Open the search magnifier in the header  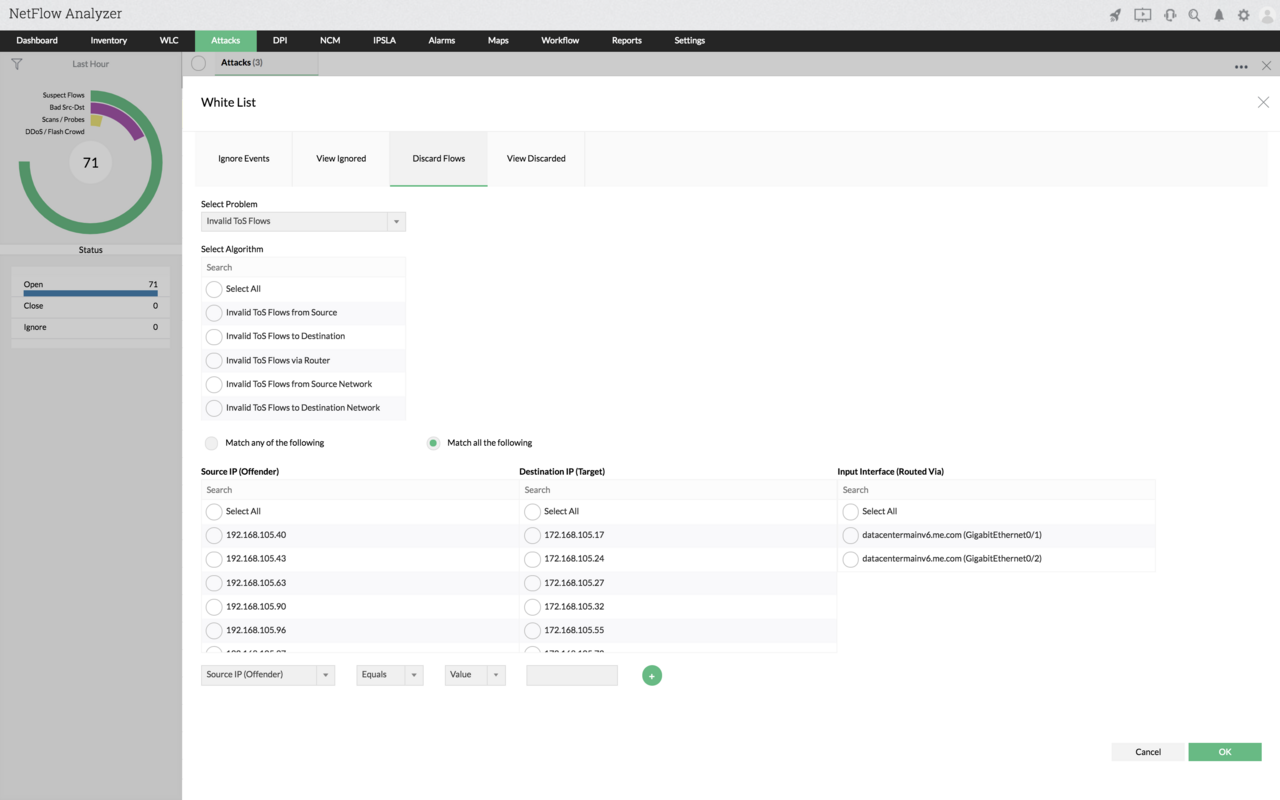pyautogui.click(x=1194, y=15)
